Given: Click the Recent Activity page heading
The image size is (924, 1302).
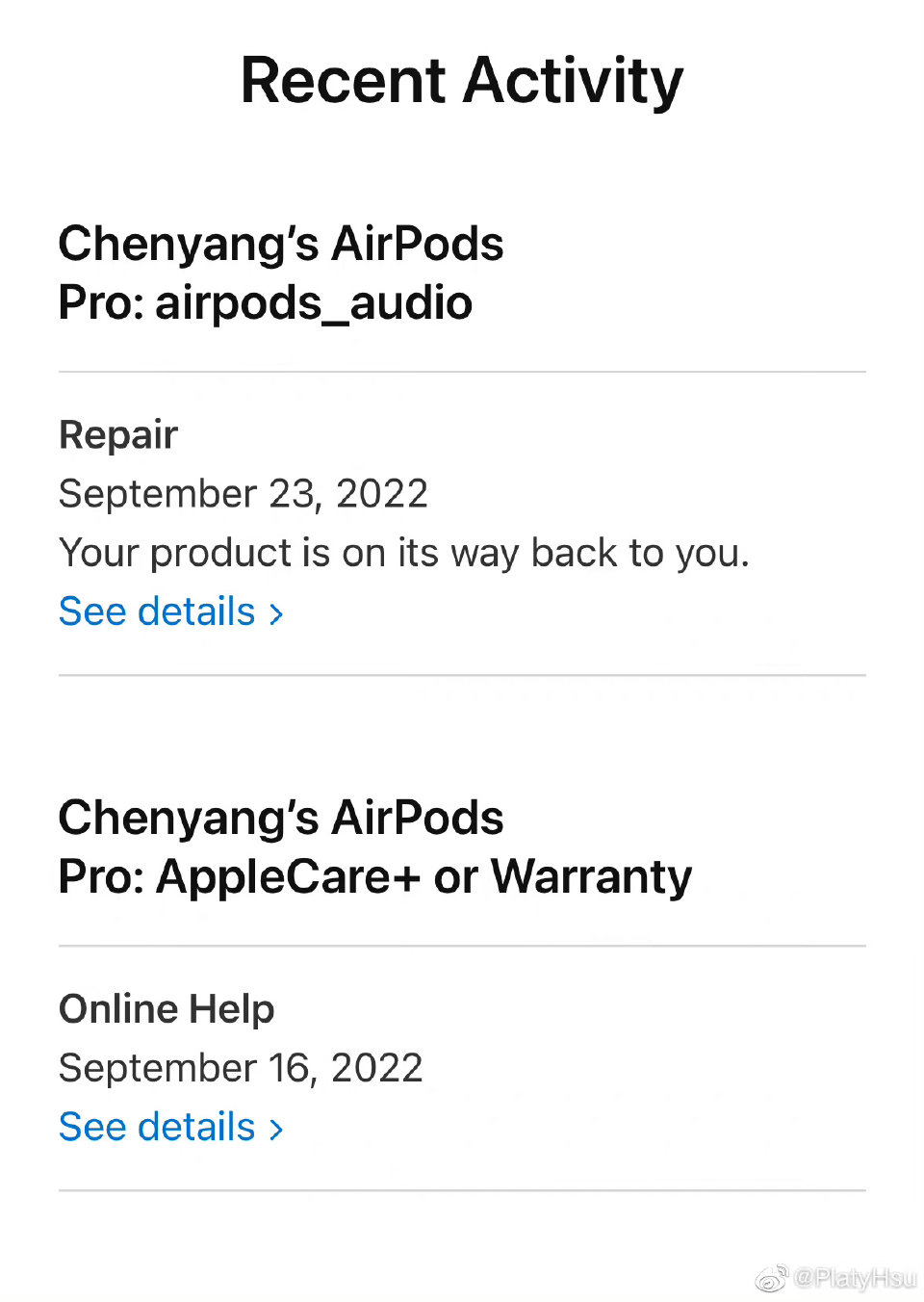Looking at the screenshot, I should pyautogui.click(x=462, y=80).
